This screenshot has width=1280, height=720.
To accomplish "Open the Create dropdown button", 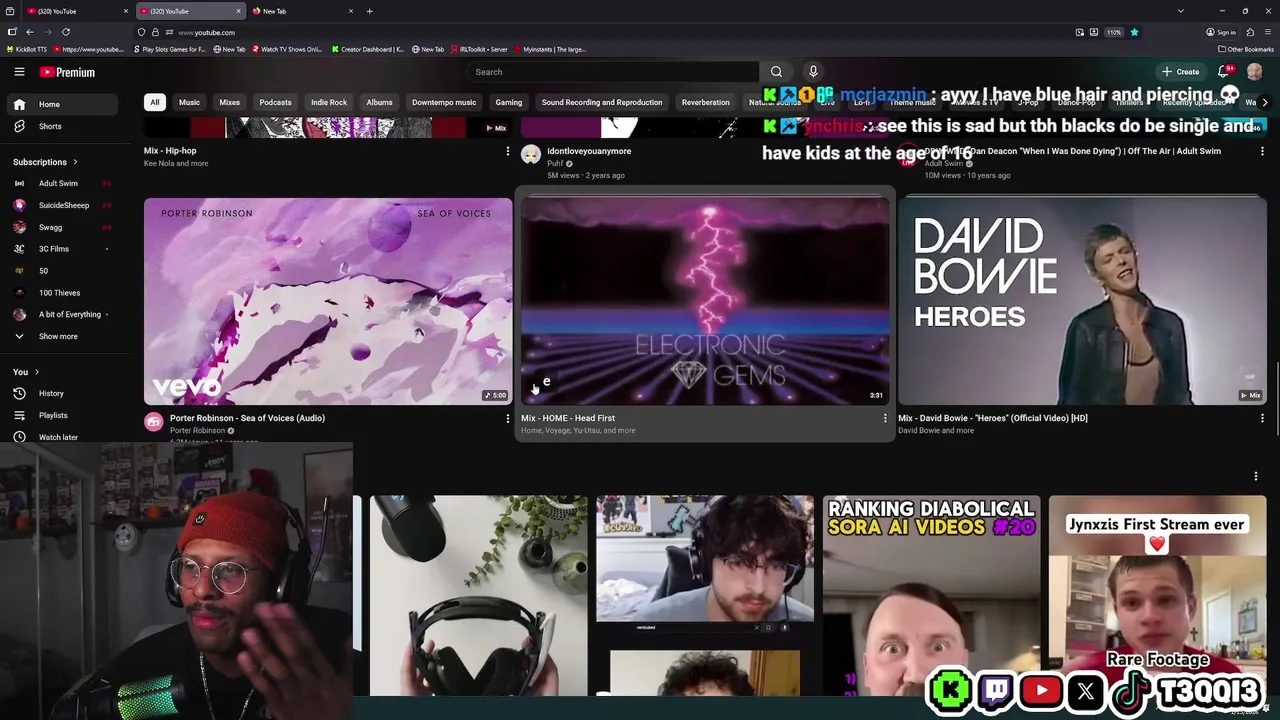I will pos(1180,72).
